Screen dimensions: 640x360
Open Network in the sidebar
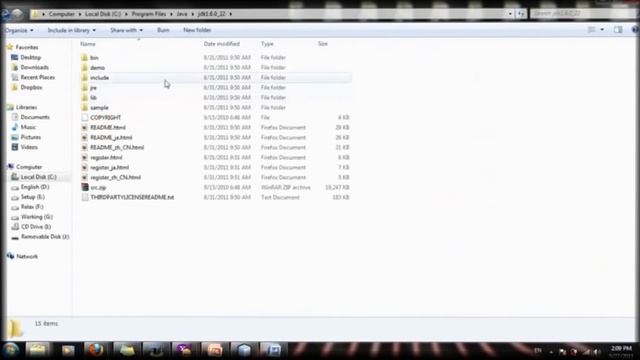27,257
